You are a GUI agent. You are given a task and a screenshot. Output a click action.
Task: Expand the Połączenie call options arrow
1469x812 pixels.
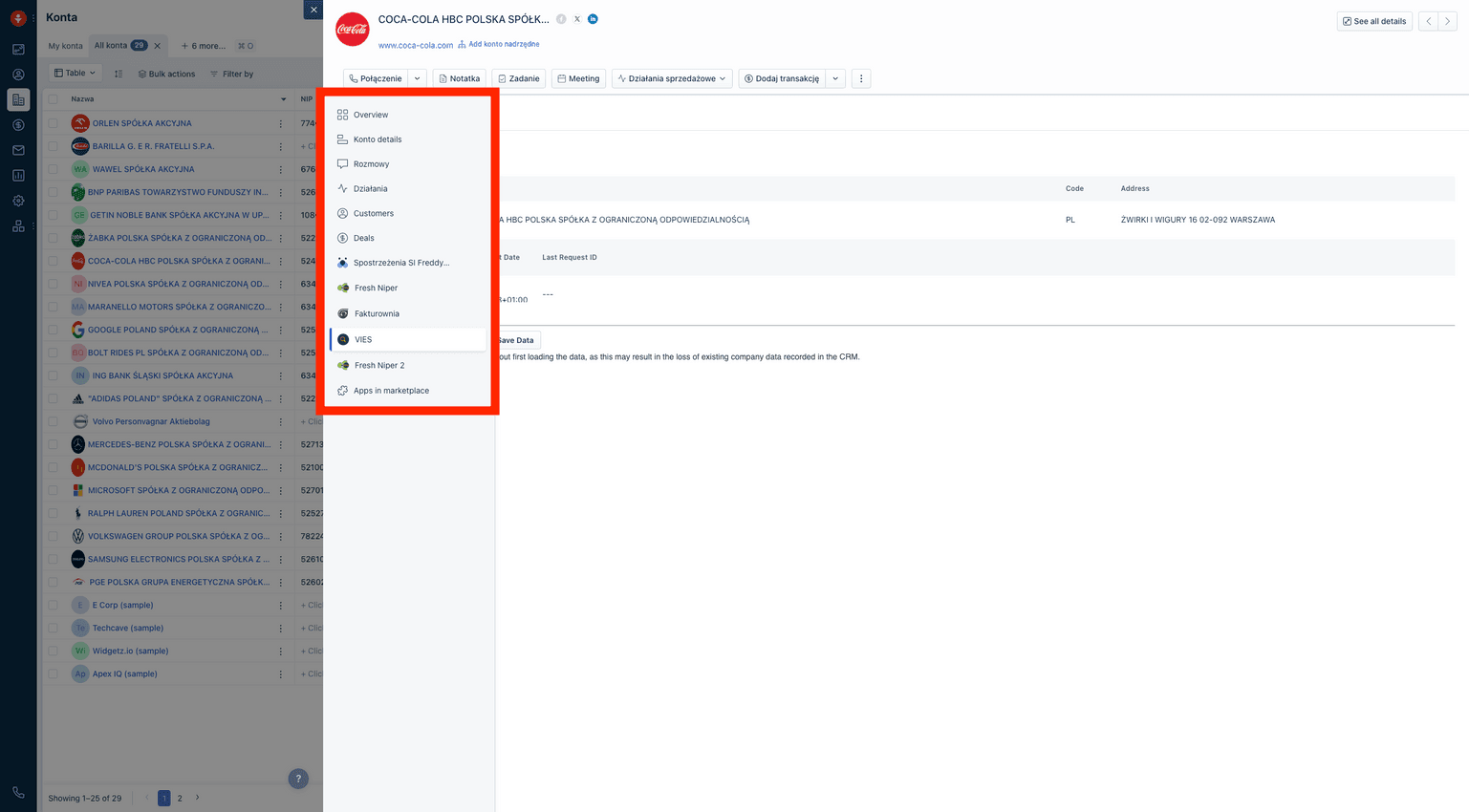tap(417, 78)
